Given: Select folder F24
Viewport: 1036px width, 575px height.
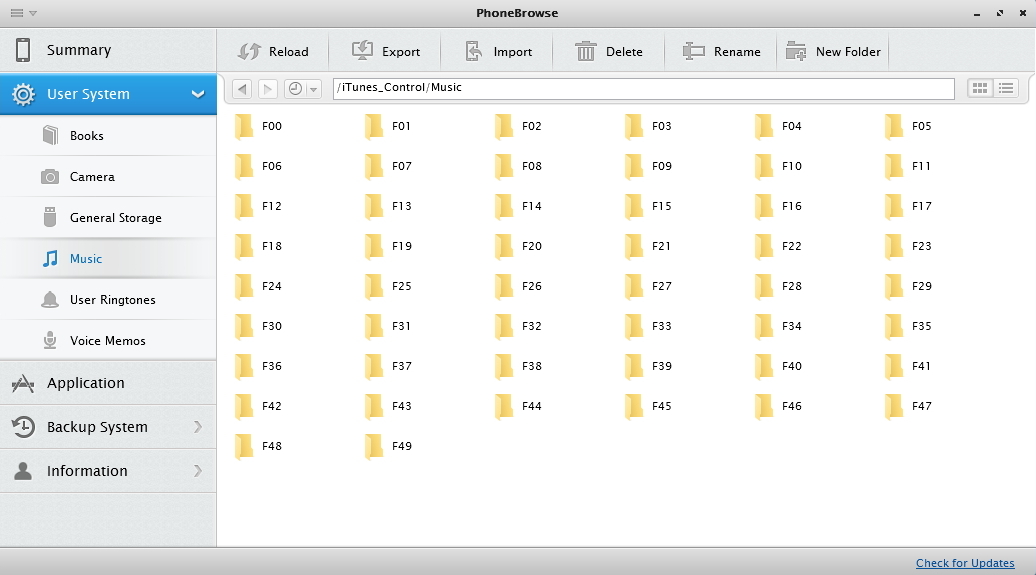Looking at the screenshot, I should click(x=259, y=286).
